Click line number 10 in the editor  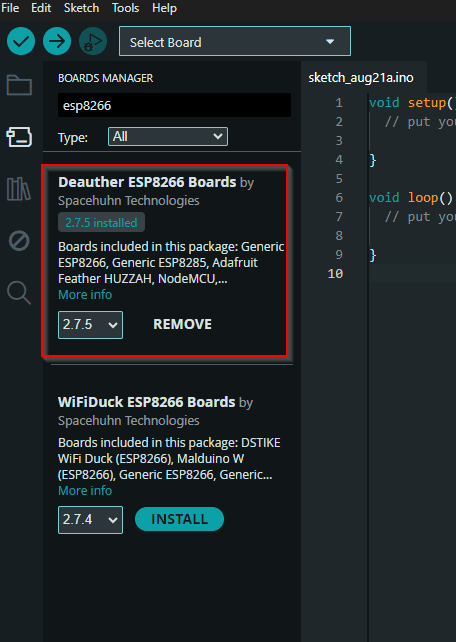335,274
